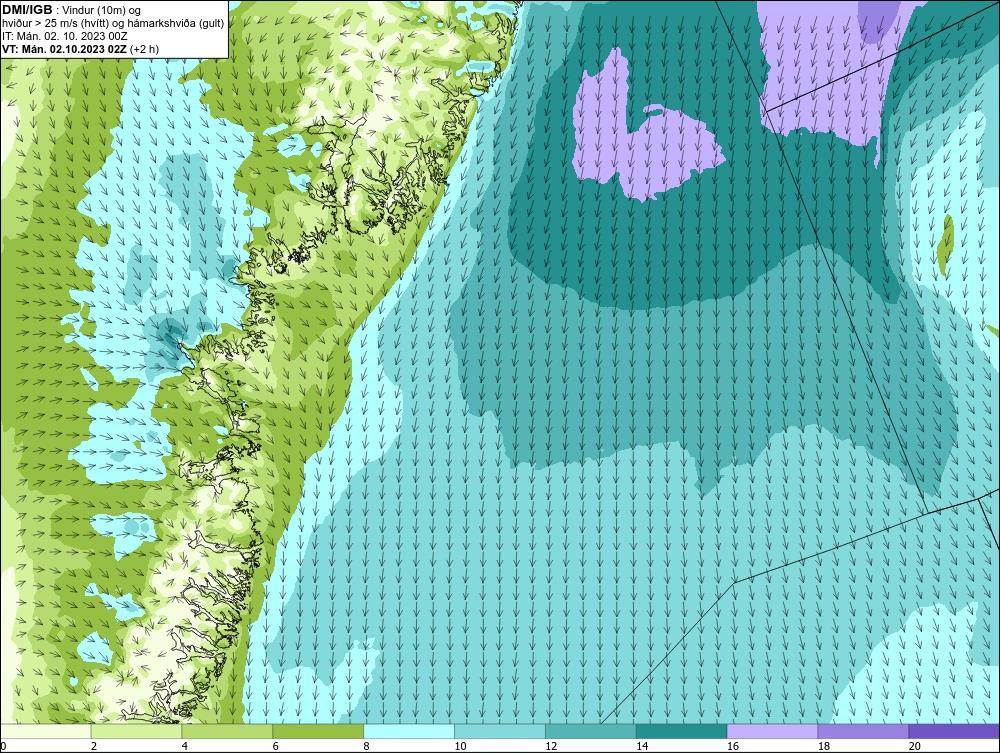The width and height of the screenshot is (1000, 753).
Task: Click the 'IT: Mán. 02. 10. 2023 00Z' line
Action: point(65,36)
